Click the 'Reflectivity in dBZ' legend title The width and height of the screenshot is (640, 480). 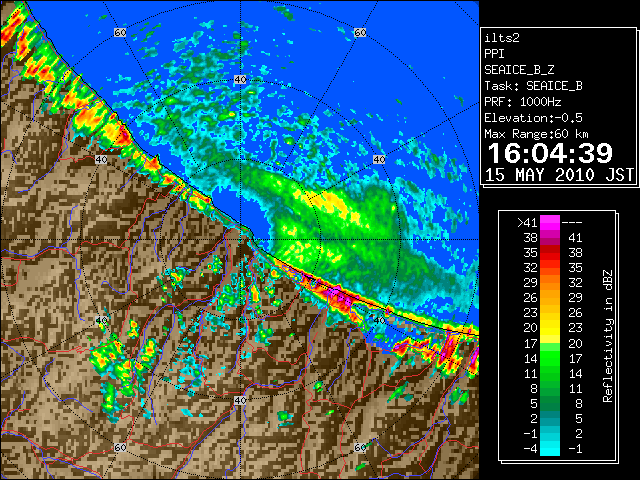coord(608,336)
